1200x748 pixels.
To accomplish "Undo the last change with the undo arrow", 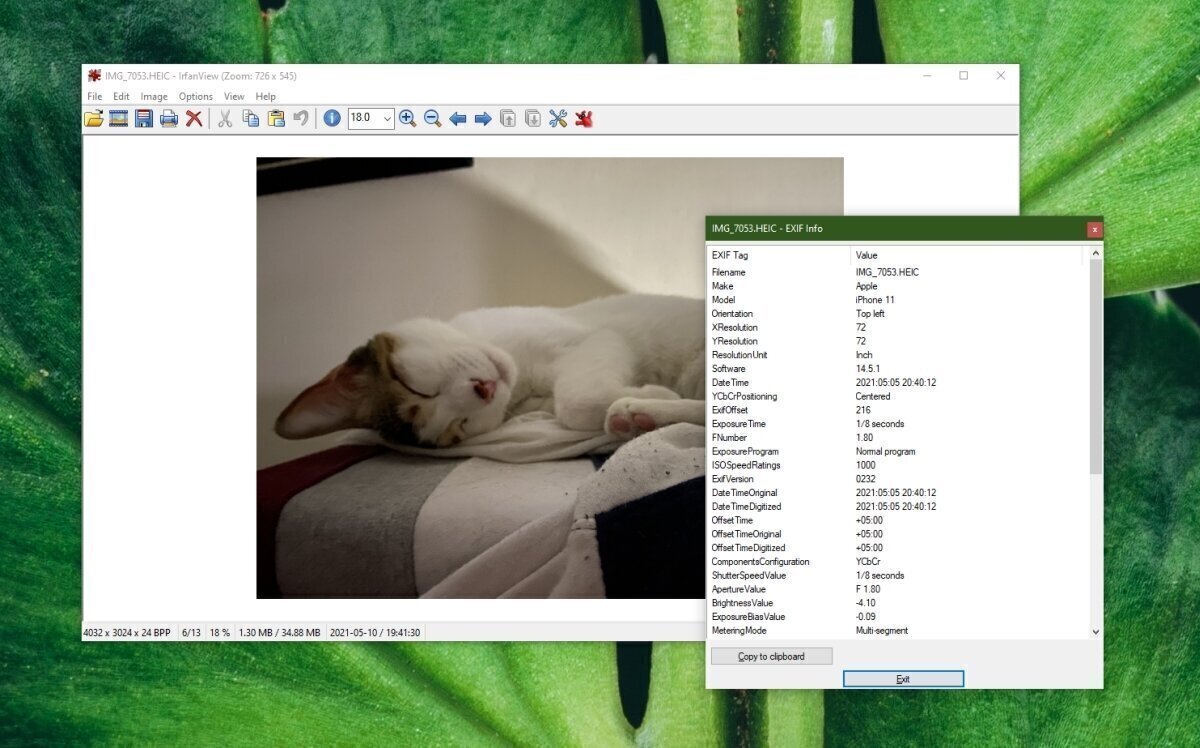I will tap(302, 118).
